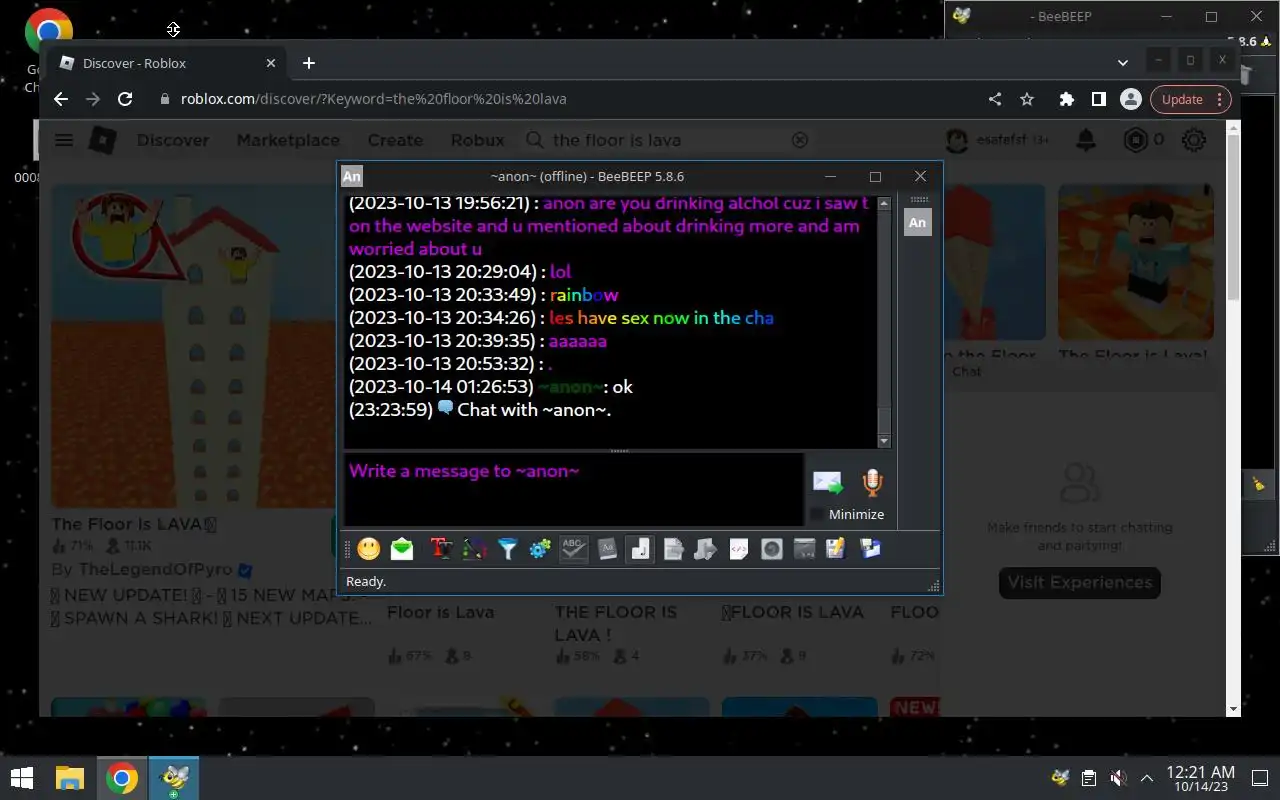Image resolution: width=1280 pixels, height=800 pixels.
Task: Open font color picker in BeeBEEP toolbar
Action: tap(474, 549)
